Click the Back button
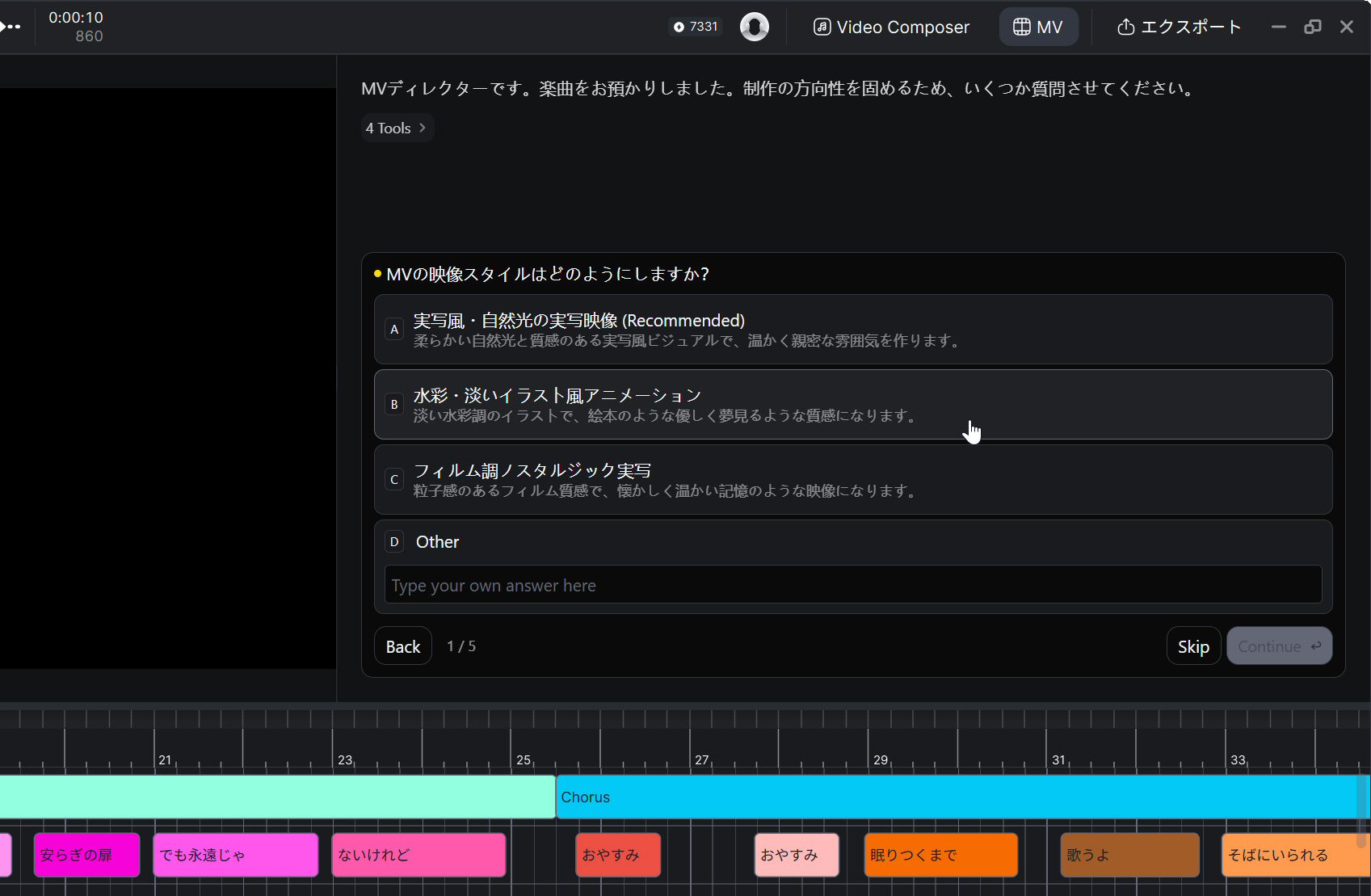1371x896 pixels. pyautogui.click(x=403, y=646)
